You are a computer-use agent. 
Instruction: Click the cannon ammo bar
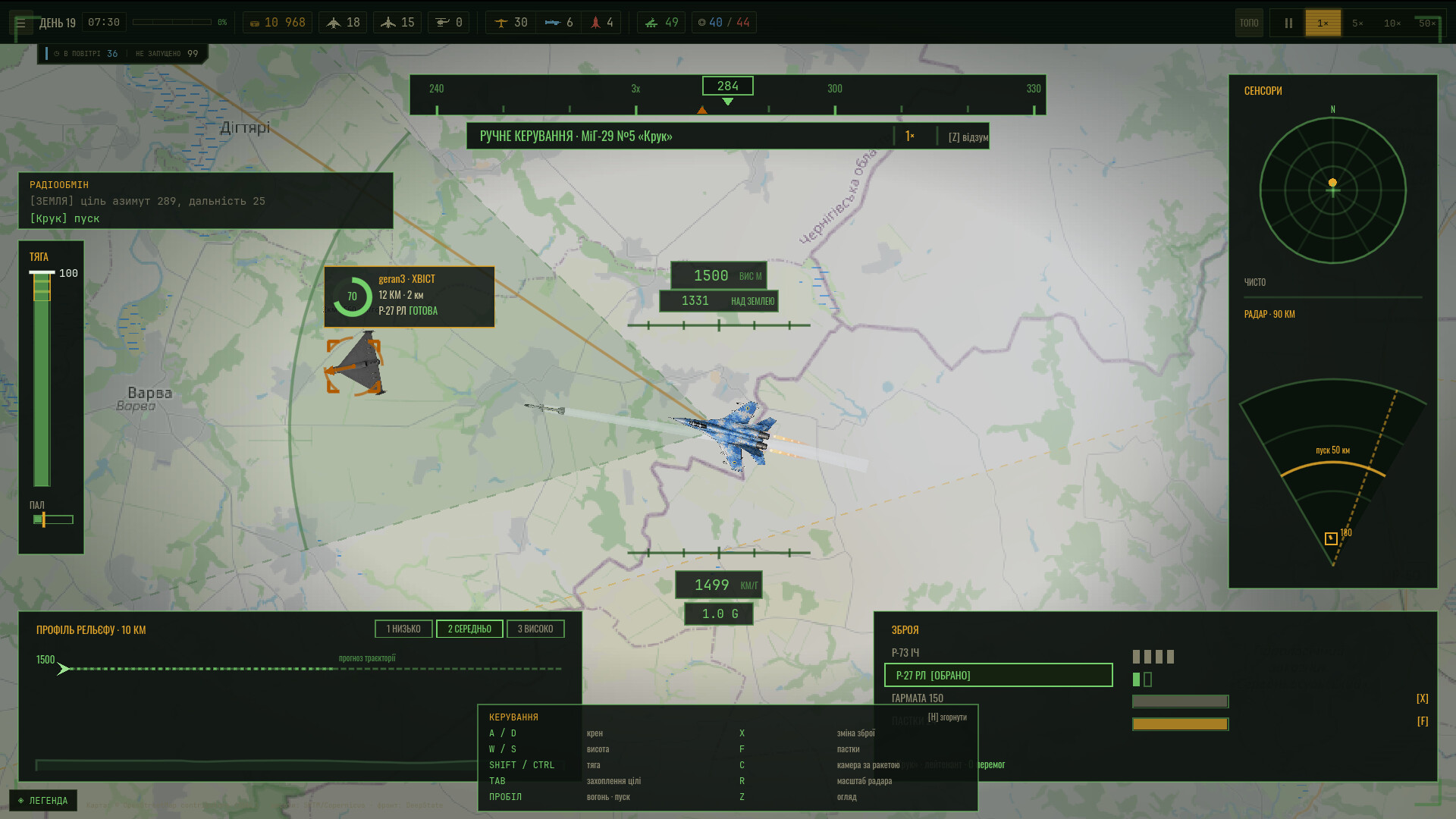point(1180,701)
